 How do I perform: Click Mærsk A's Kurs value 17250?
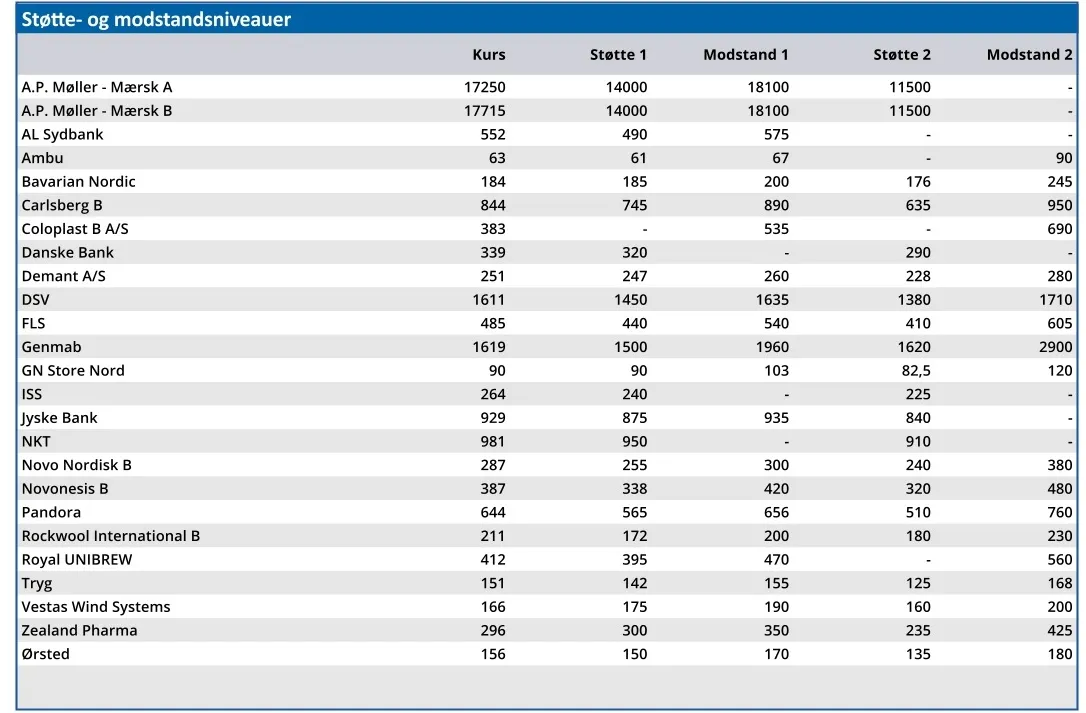pos(485,87)
